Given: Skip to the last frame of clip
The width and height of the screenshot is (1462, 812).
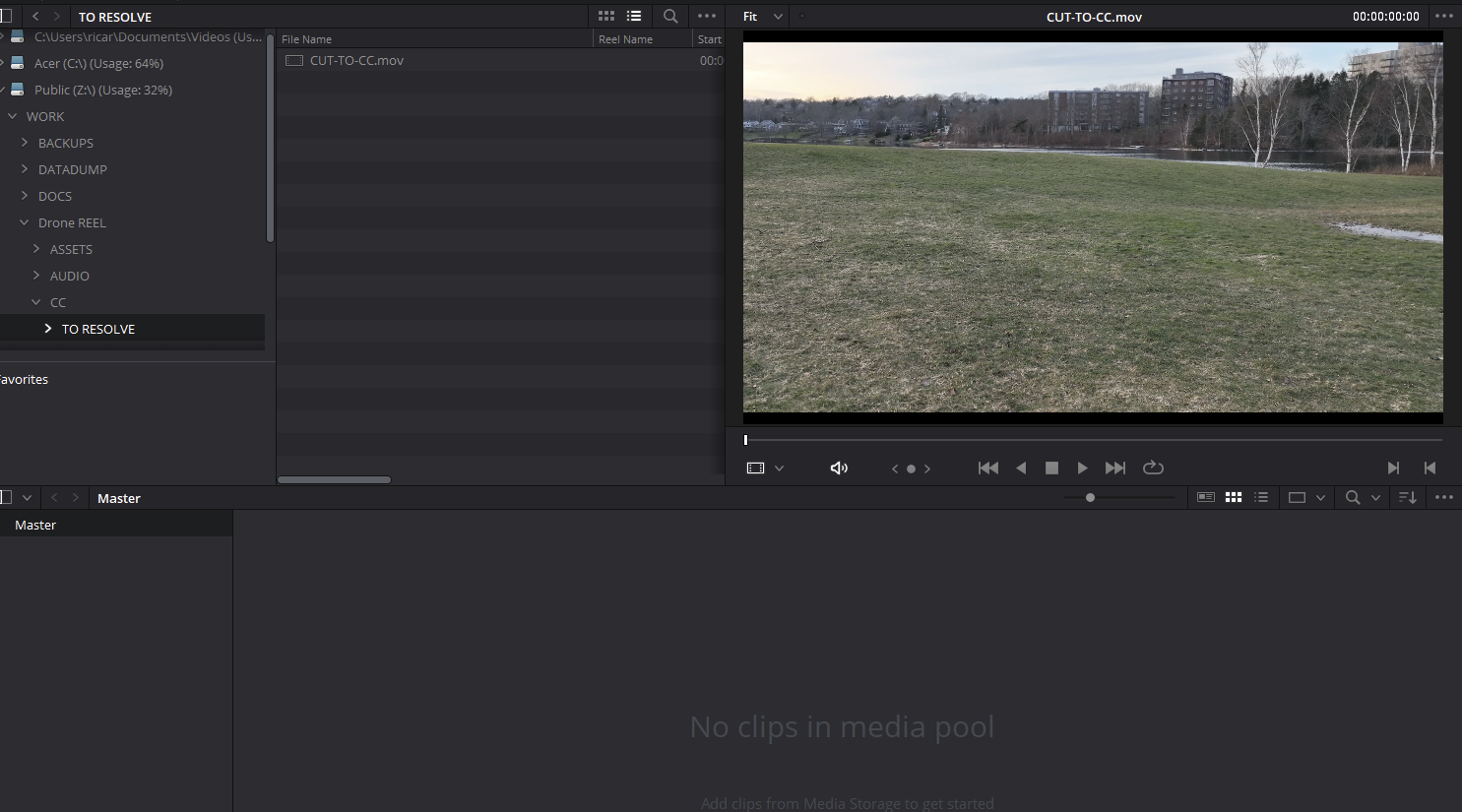Looking at the screenshot, I should (1114, 468).
